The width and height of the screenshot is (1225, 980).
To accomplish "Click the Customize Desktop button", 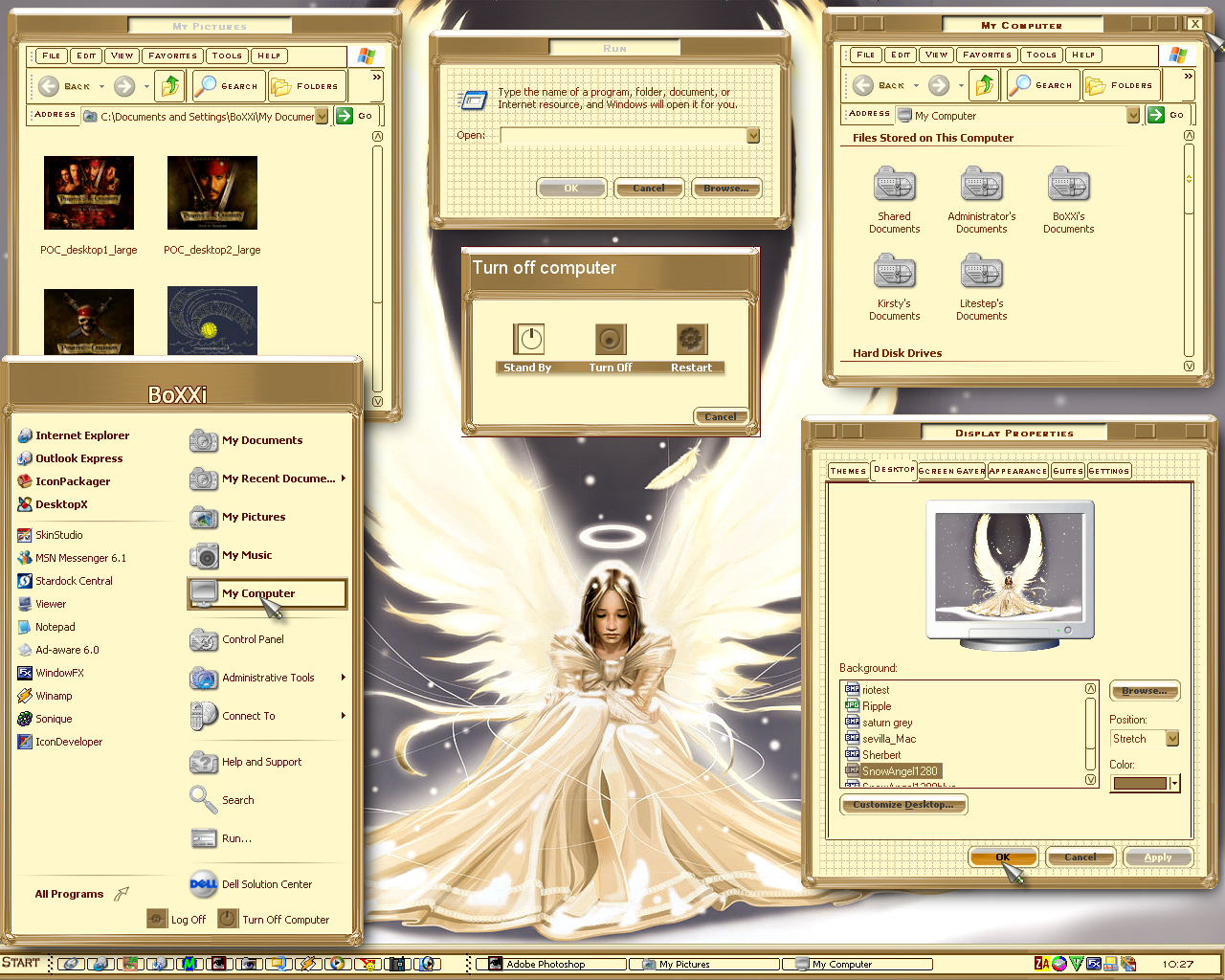I will (x=903, y=805).
